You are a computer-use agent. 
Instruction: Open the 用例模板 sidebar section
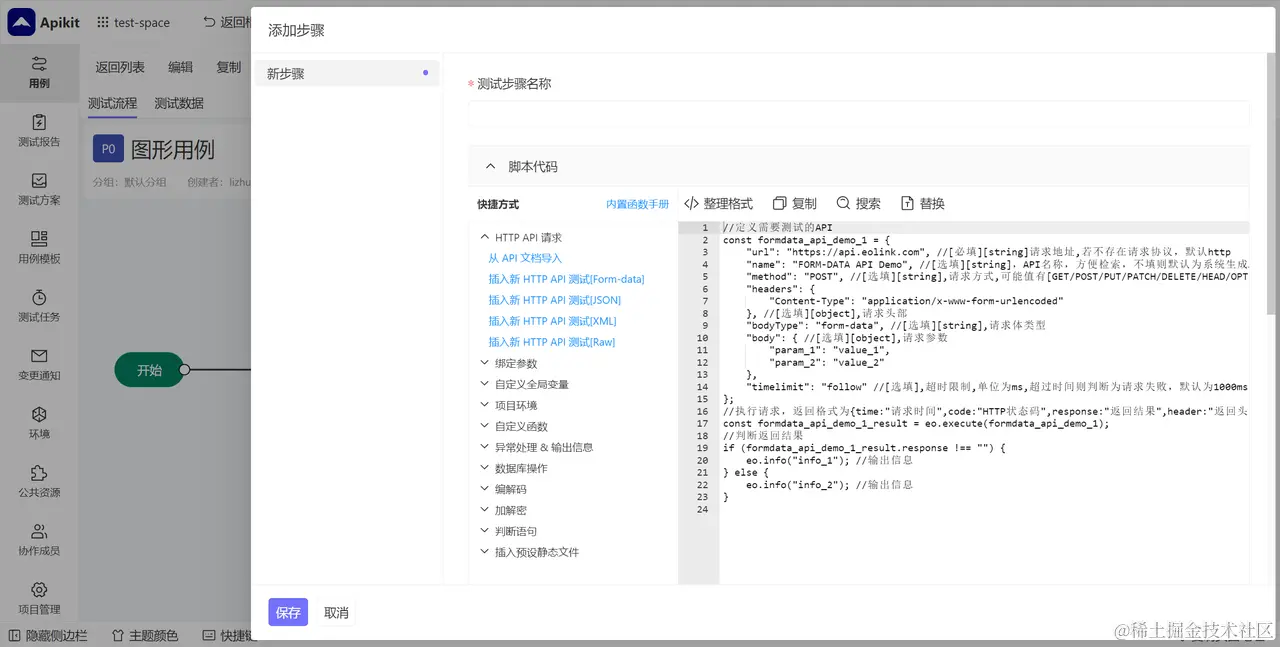pos(39,248)
